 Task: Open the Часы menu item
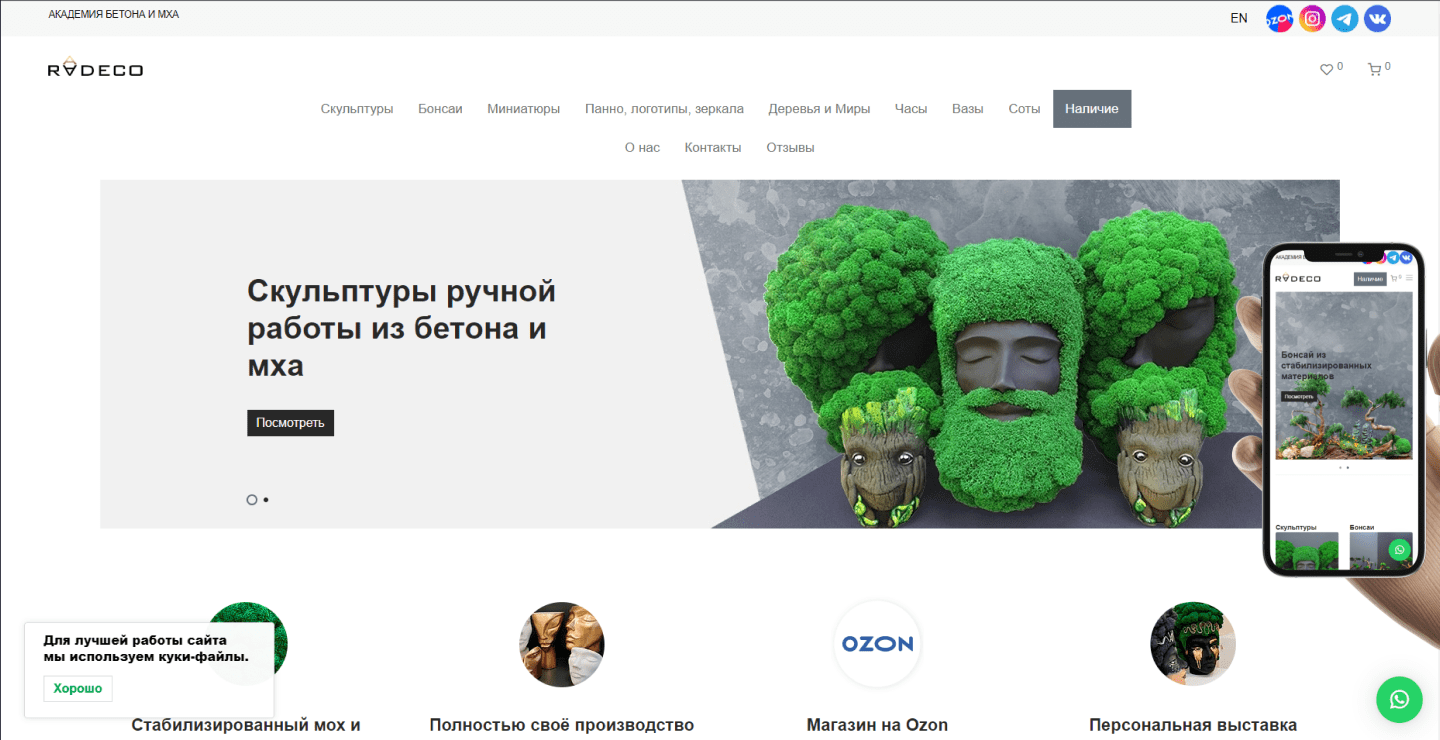coord(911,109)
